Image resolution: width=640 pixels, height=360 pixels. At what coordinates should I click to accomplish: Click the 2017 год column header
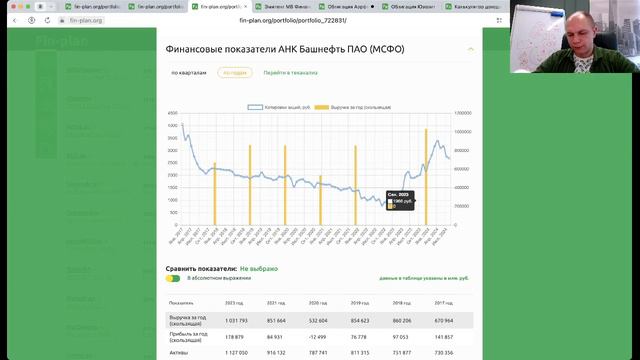pyautogui.click(x=443, y=303)
